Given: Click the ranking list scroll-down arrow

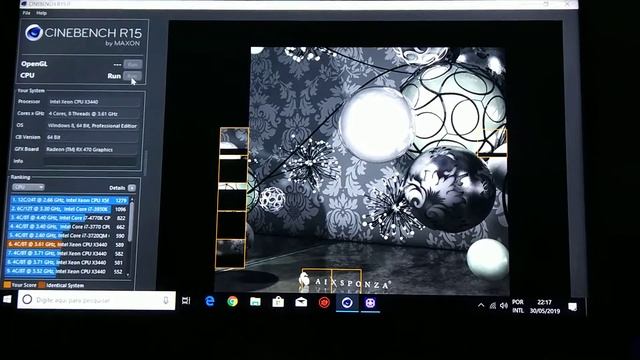Looking at the screenshot, I should 128,275.
